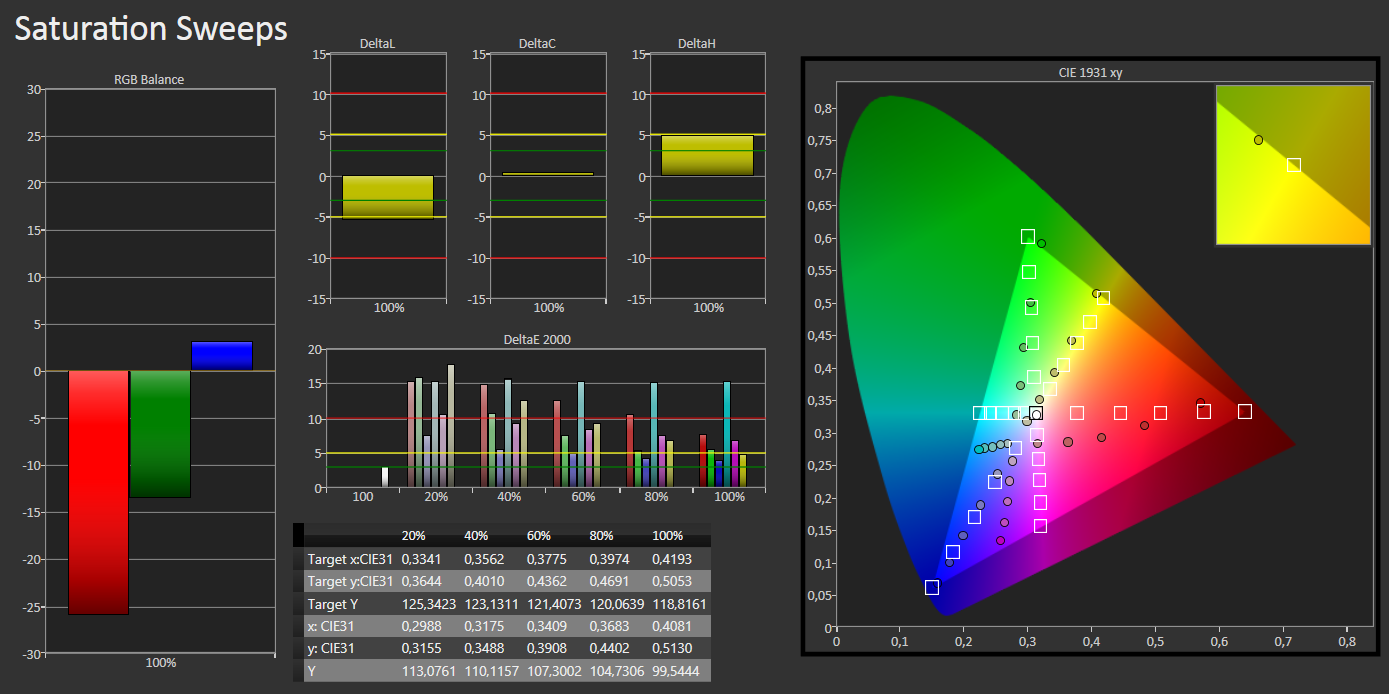Click the Target Y value 121,4073
Screen dimensions: 1389x694
[x=554, y=603]
